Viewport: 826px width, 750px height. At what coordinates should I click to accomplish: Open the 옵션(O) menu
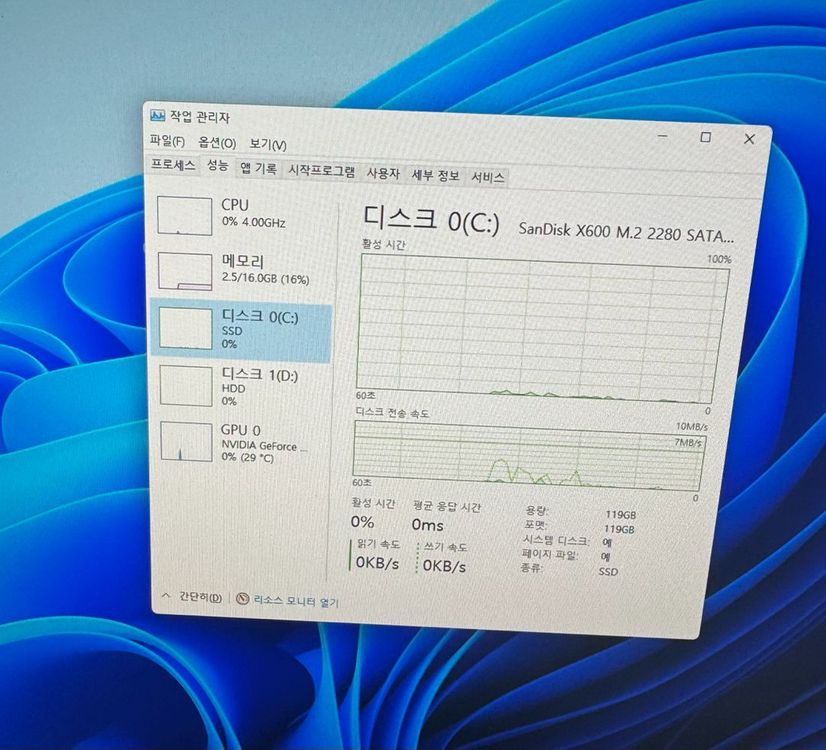point(216,144)
